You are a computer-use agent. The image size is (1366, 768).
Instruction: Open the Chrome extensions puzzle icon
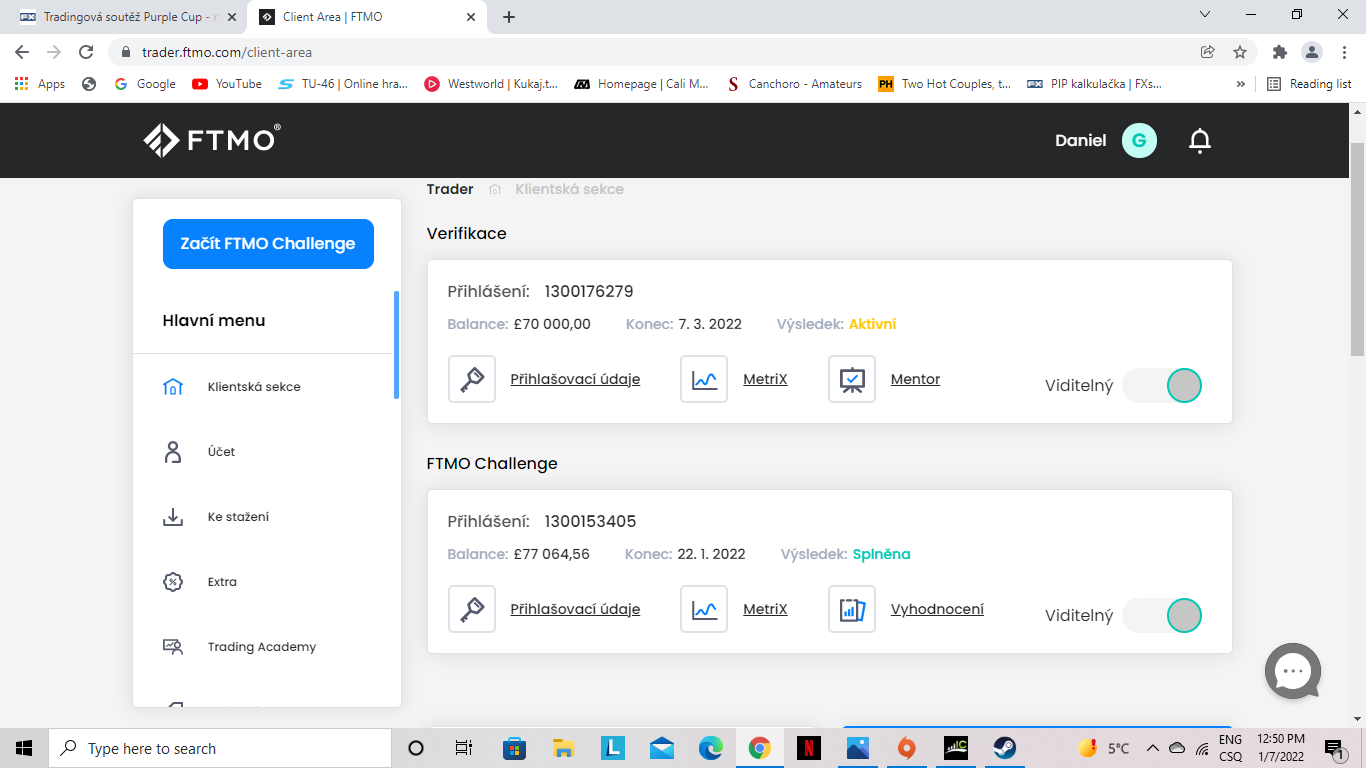click(1279, 52)
